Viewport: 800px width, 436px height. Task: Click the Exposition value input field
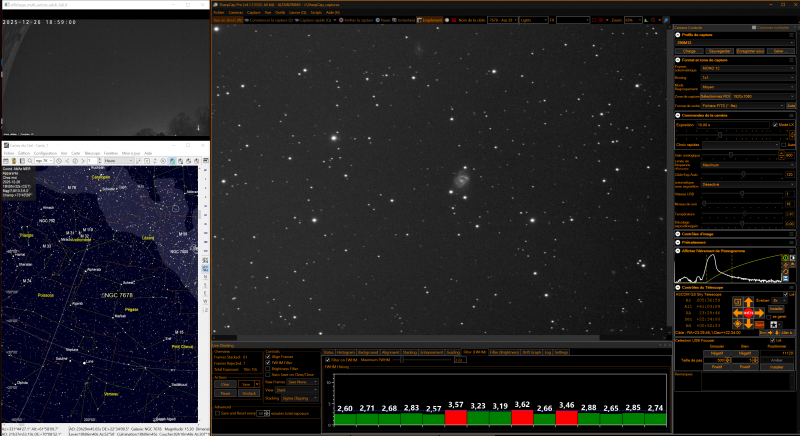click(x=733, y=124)
